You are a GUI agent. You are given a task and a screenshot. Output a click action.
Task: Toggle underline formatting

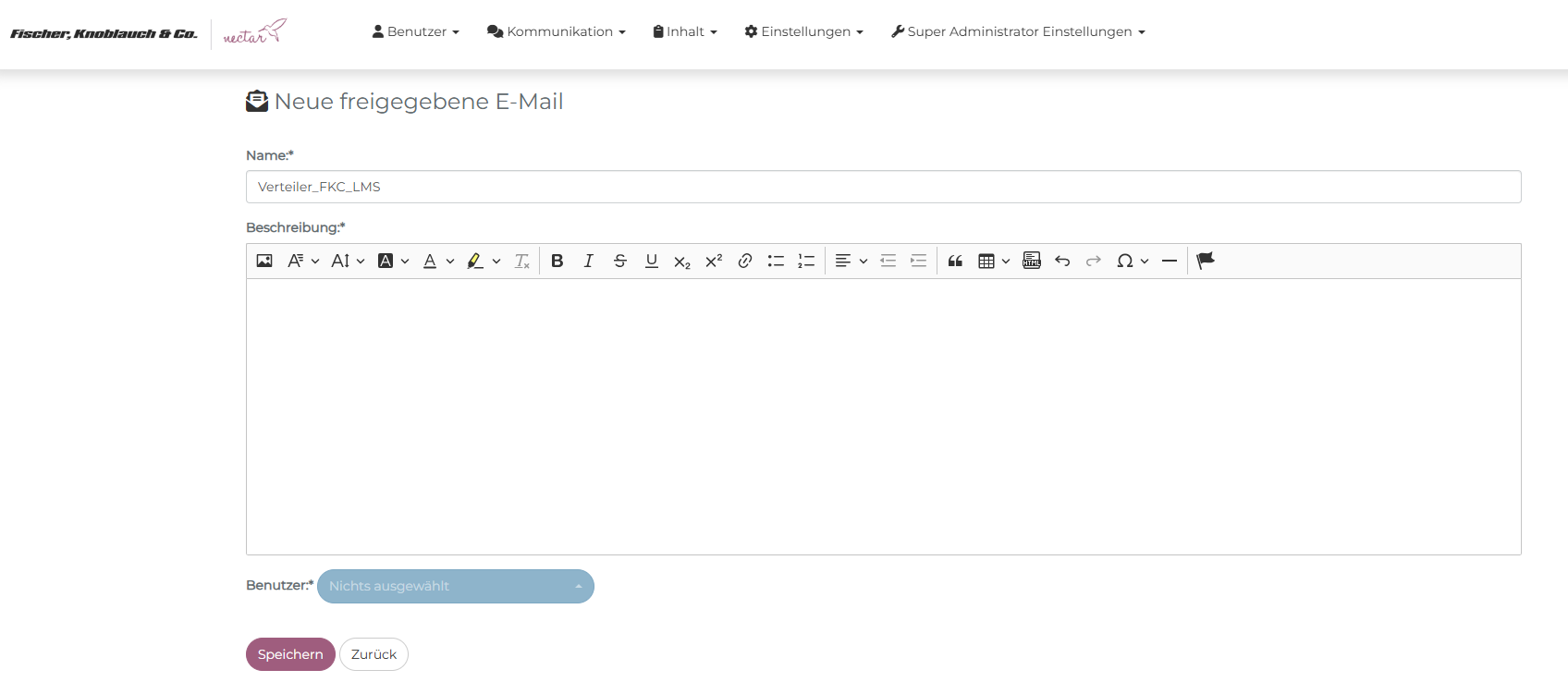(x=651, y=262)
